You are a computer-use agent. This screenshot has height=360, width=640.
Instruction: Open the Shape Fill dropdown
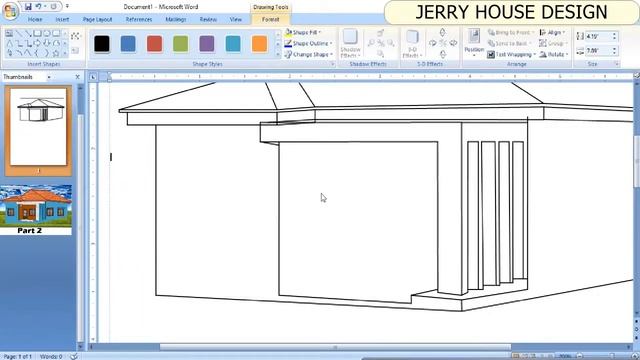[x=303, y=32]
